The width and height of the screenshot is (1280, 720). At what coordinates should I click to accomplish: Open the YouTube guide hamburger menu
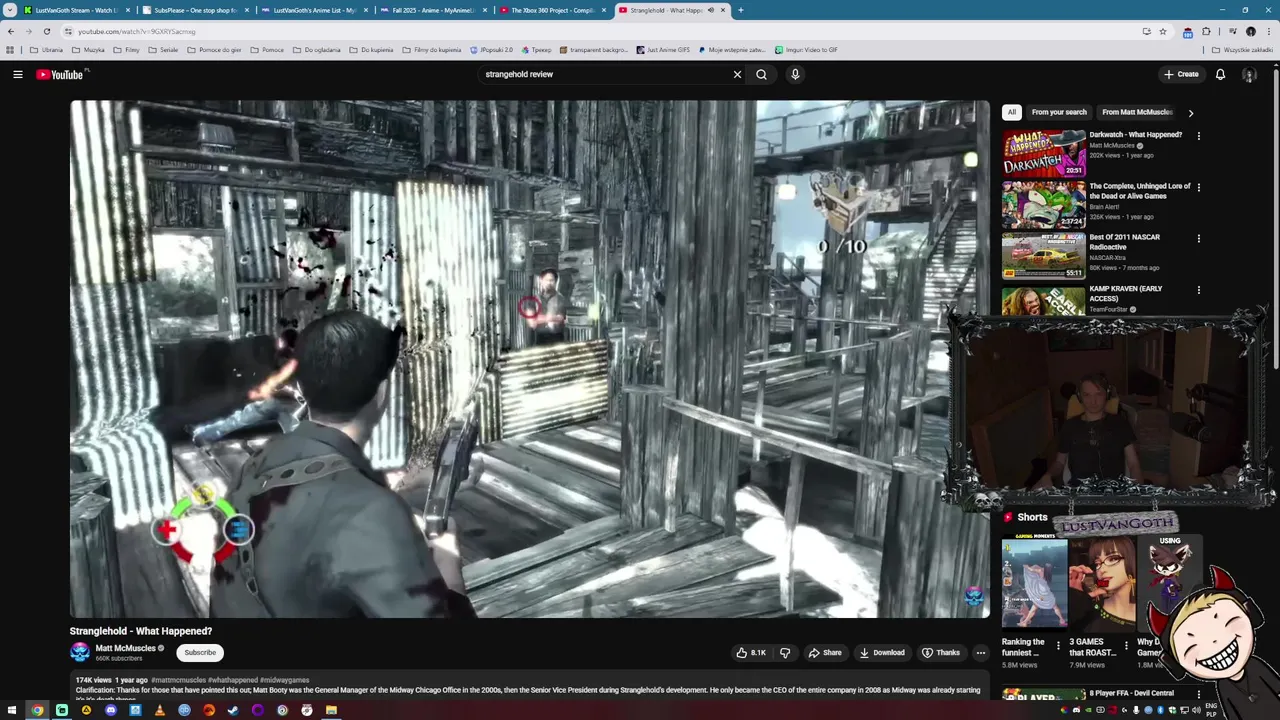(x=17, y=74)
